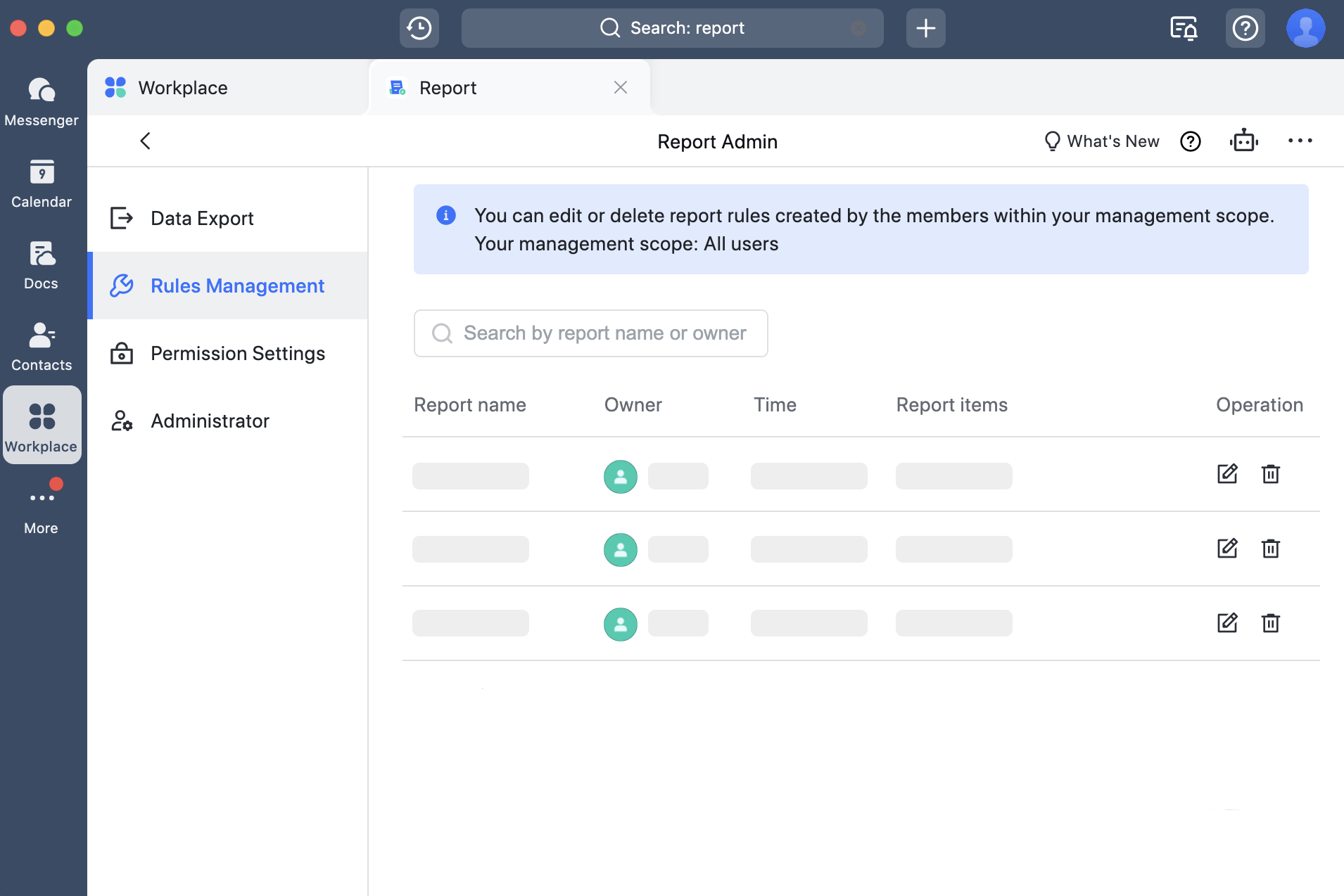1344x896 pixels.
Task: Click the user avatar in the top right
Action: tap(1305, 27)
